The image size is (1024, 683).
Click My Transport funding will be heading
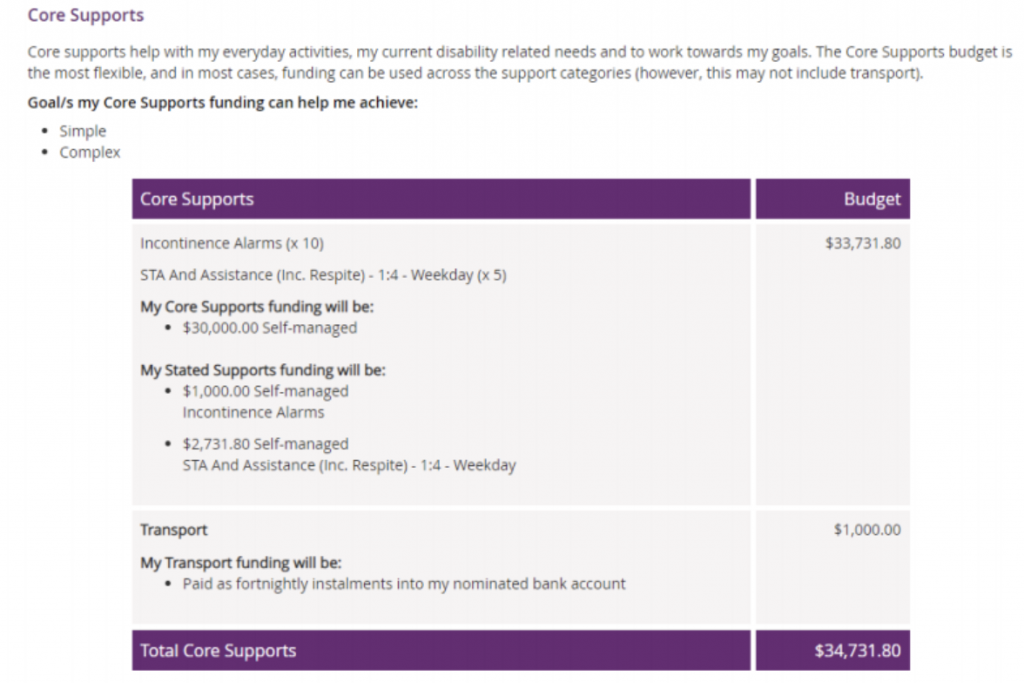[240, 563]
